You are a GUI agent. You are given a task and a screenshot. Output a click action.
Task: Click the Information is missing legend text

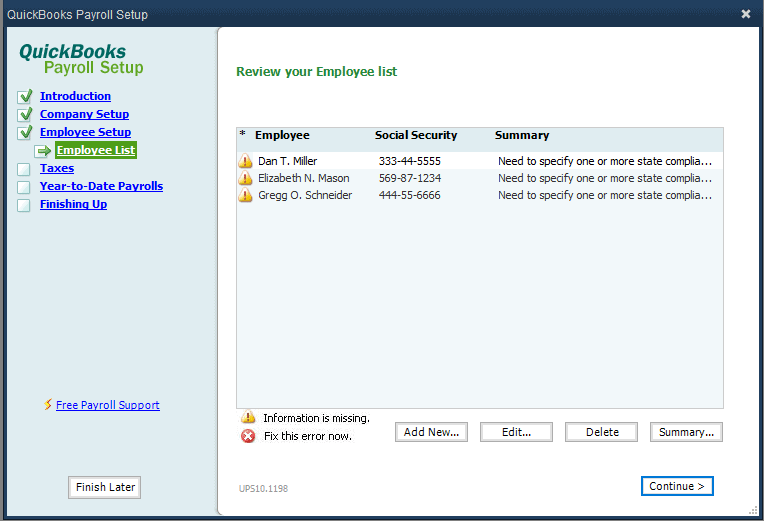(316, 418)
